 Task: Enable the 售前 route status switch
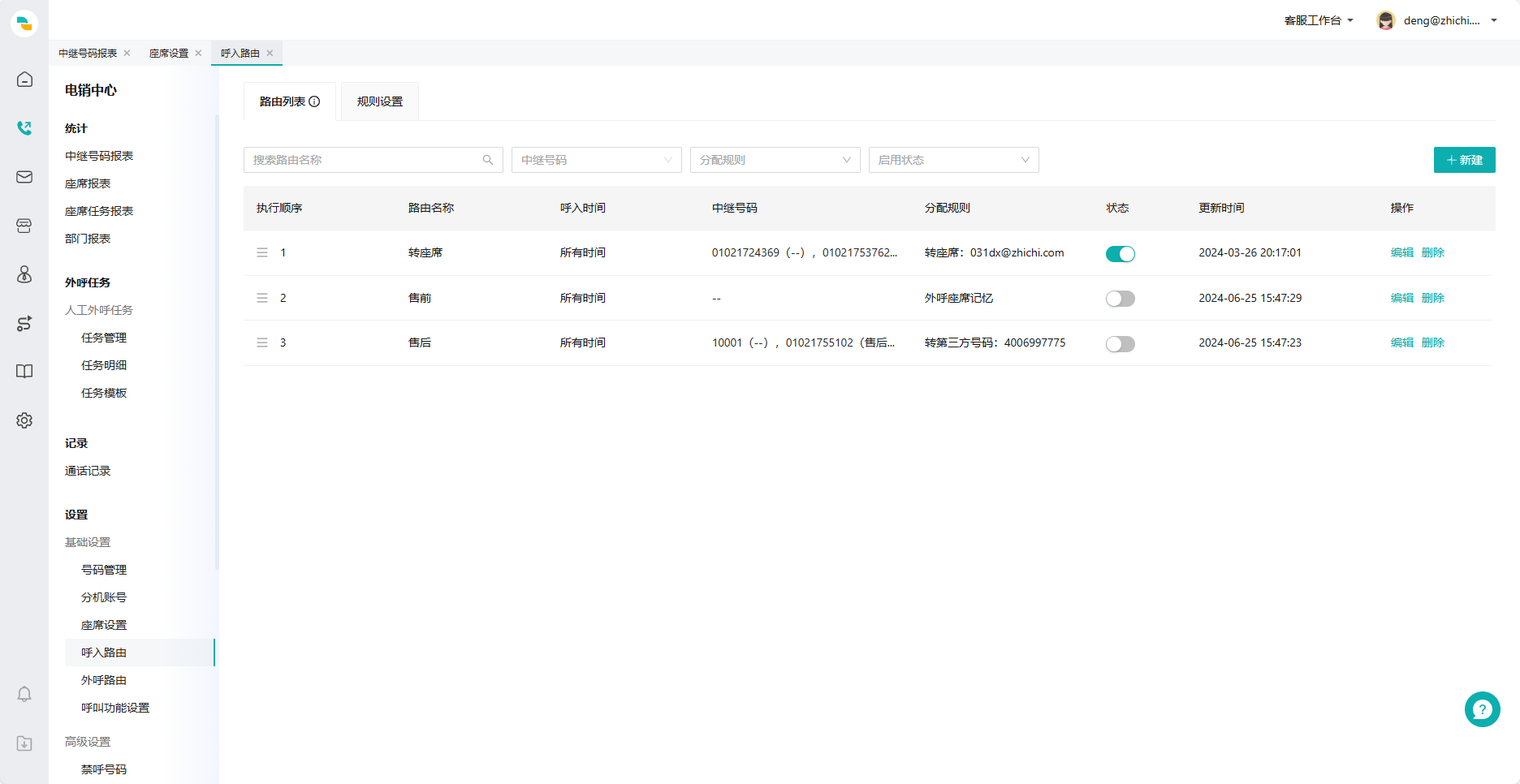1120,299
